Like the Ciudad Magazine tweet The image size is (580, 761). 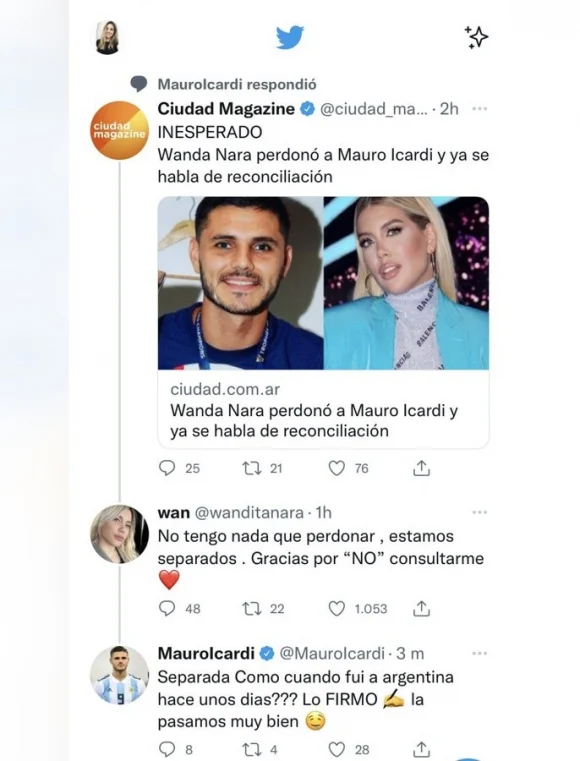[x=336, y=468]
